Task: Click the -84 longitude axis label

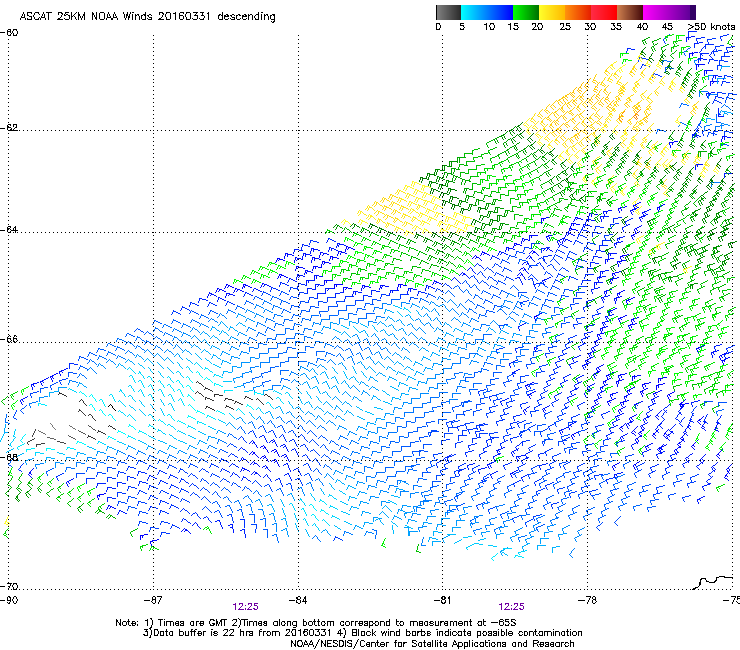Action: click(298, 600)
